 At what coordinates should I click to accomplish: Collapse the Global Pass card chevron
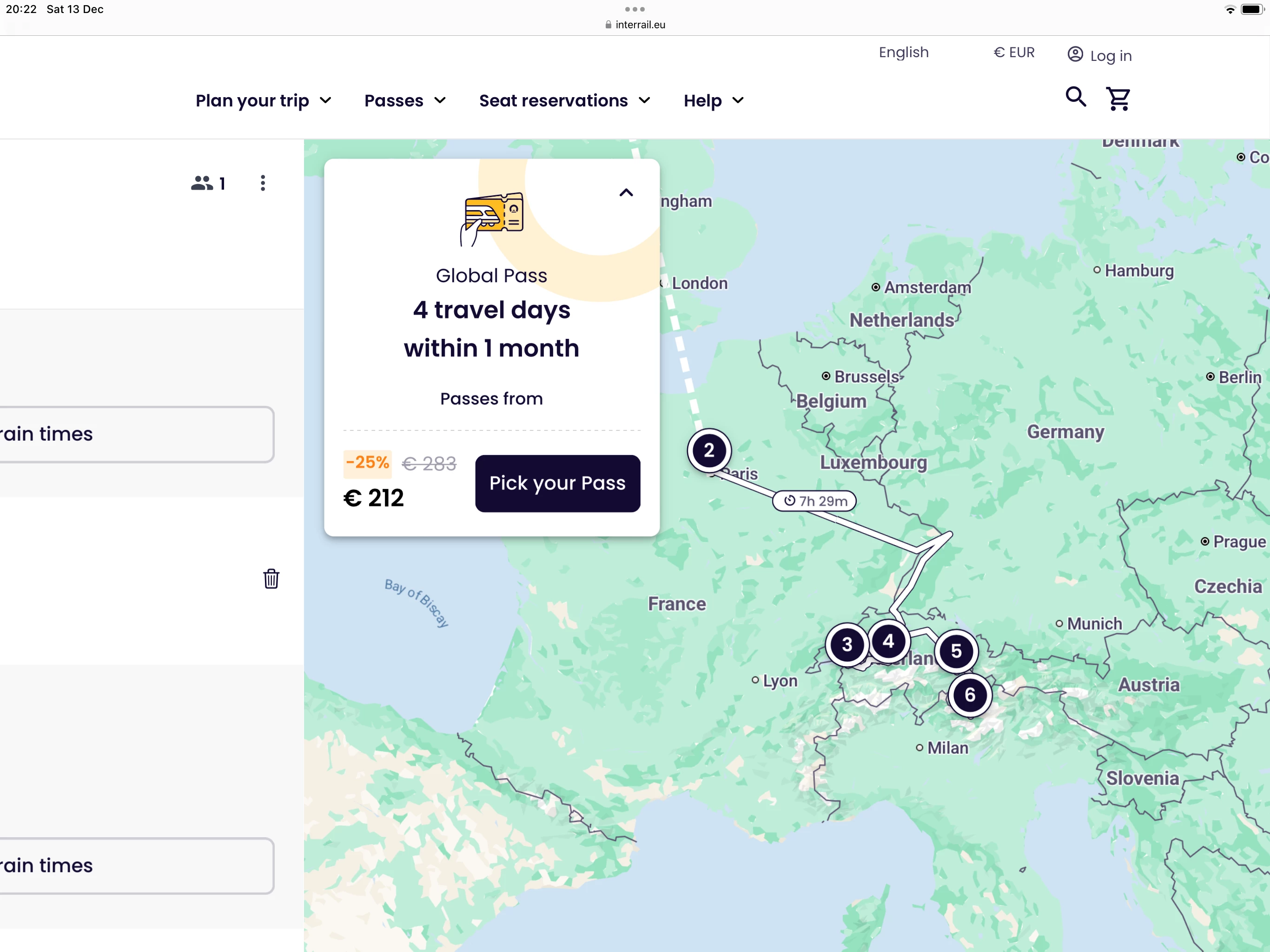coord(626,193)
